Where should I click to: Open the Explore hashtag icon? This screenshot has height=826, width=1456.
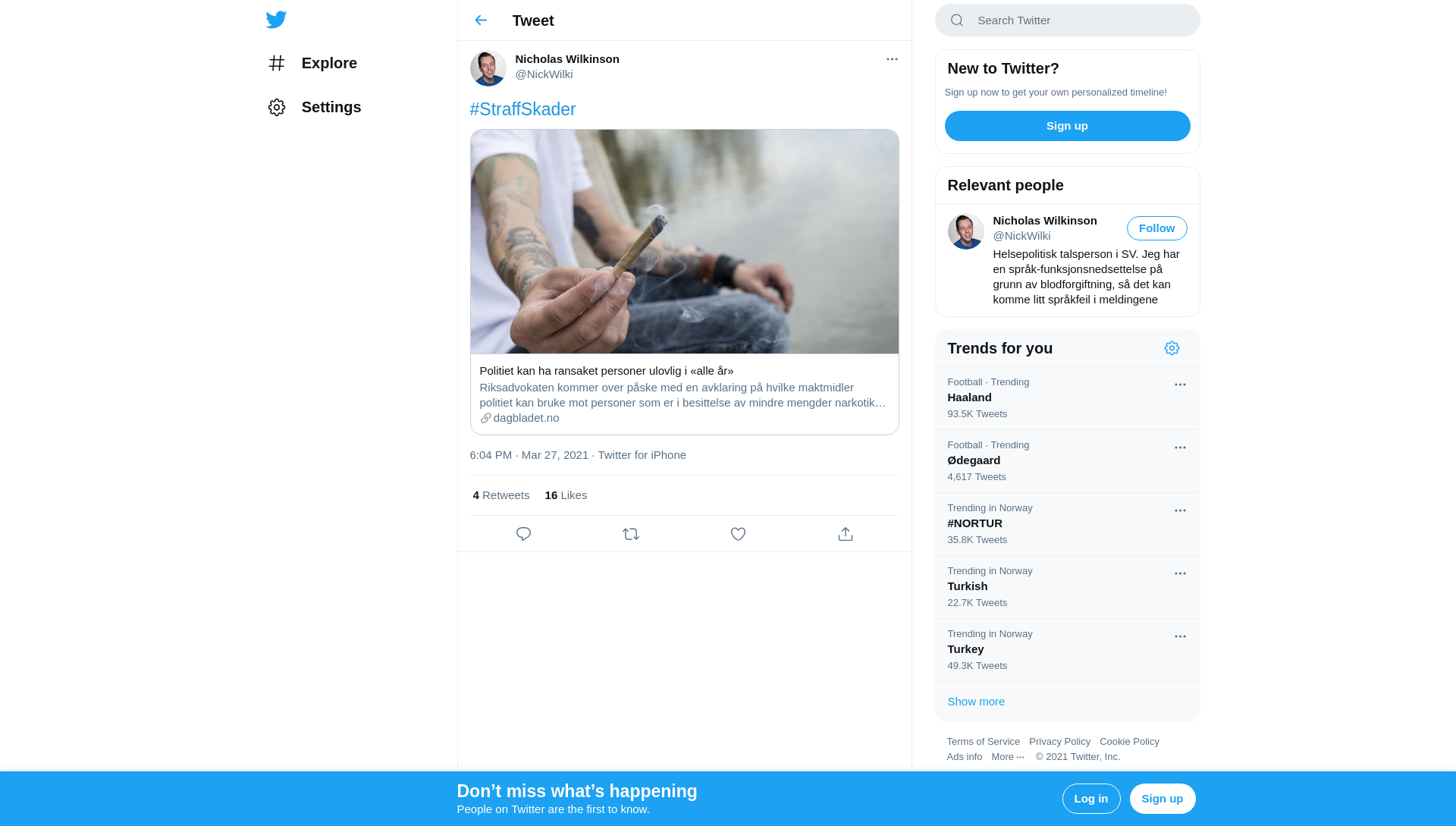point(277,63)
